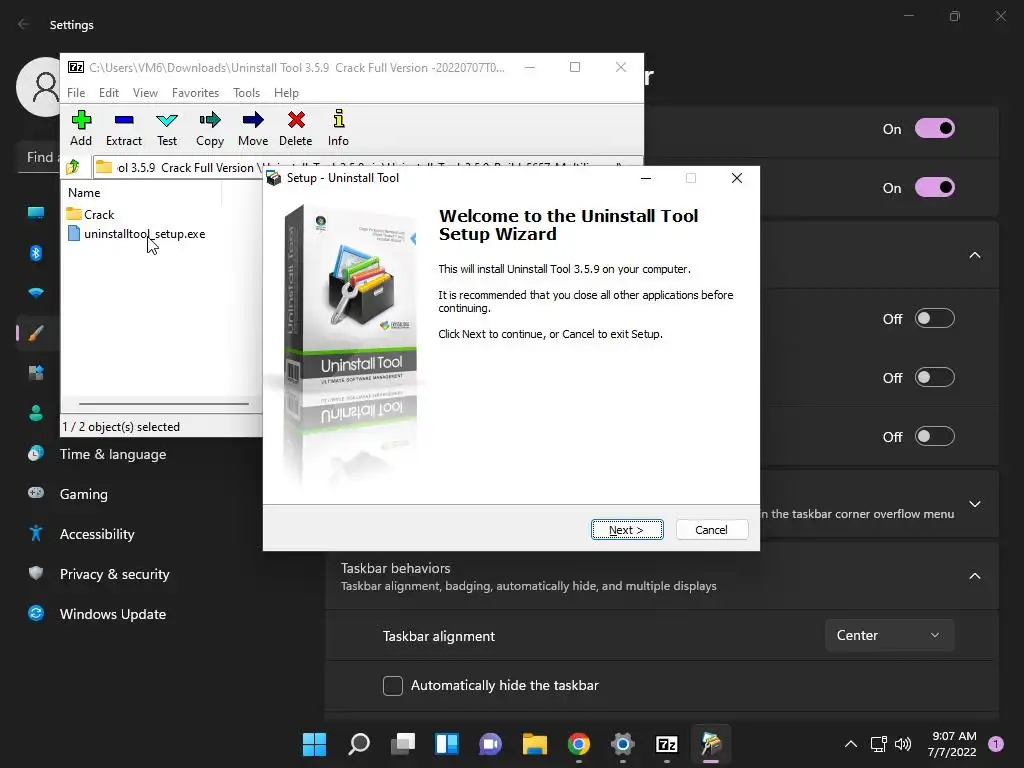Open the Help menu in 7-Zip

(x=286, y=93)
